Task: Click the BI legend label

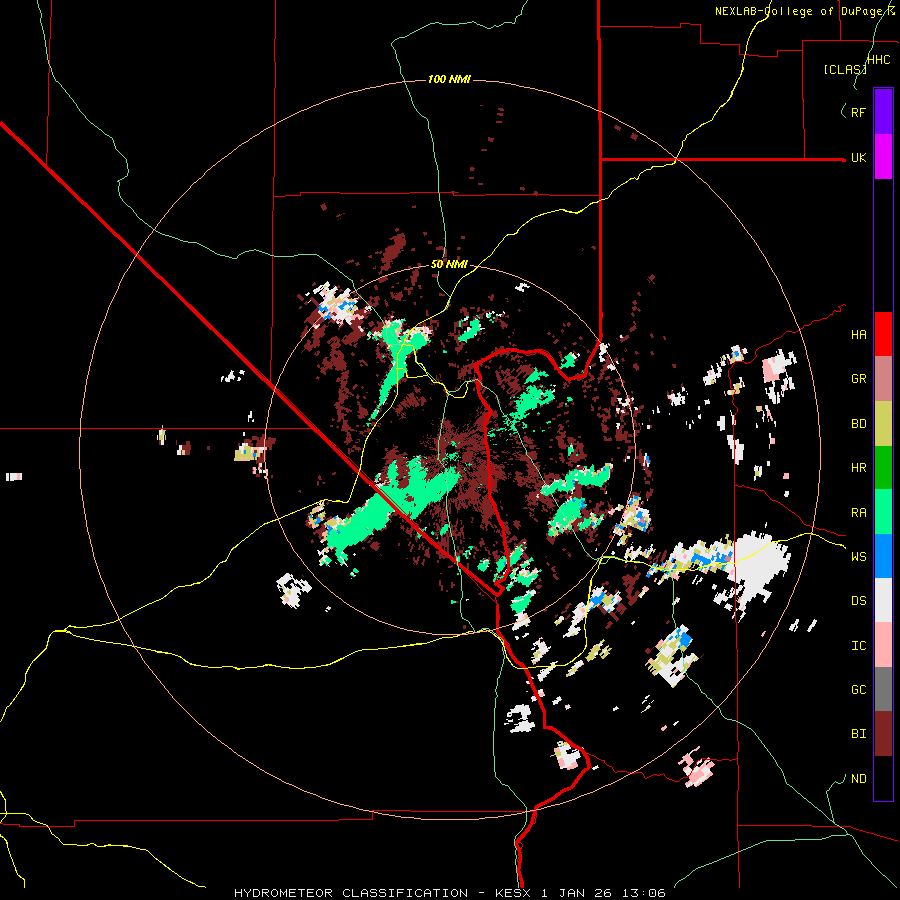Action: [858, 734]
